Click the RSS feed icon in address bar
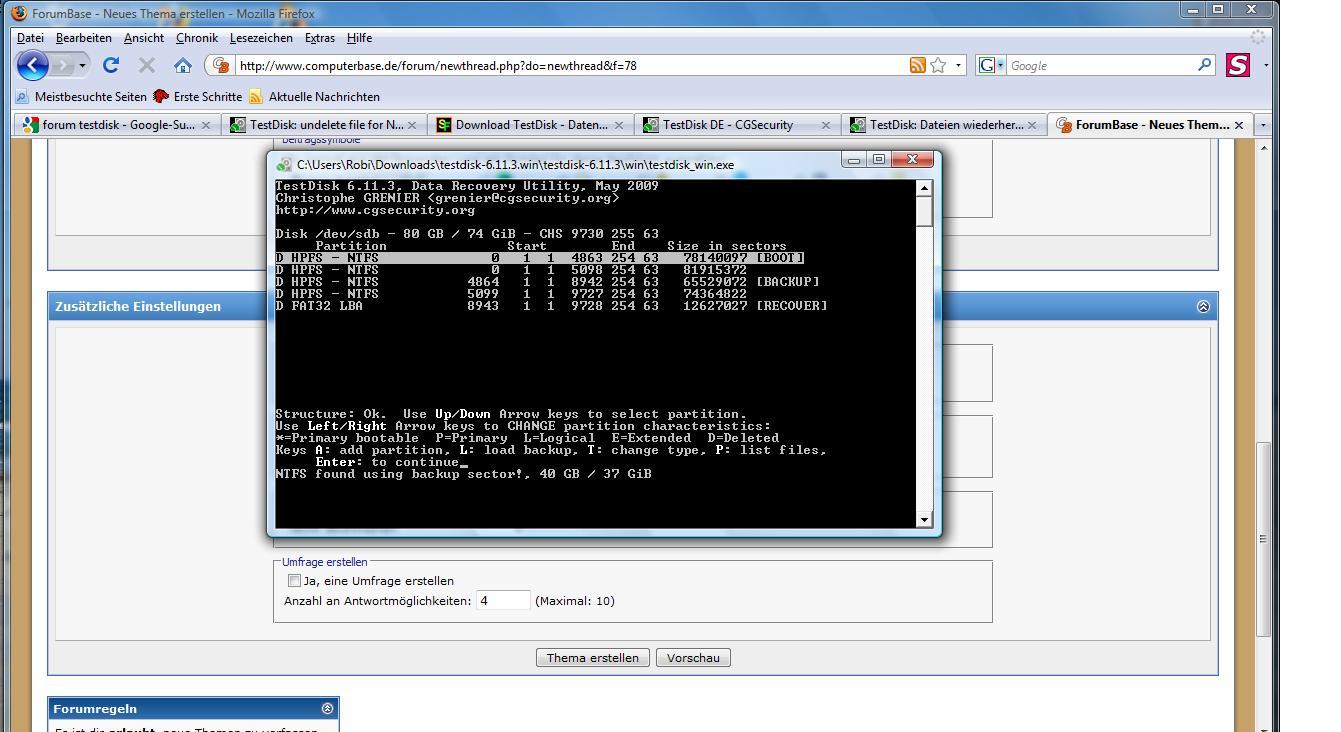 click(917, 65)
